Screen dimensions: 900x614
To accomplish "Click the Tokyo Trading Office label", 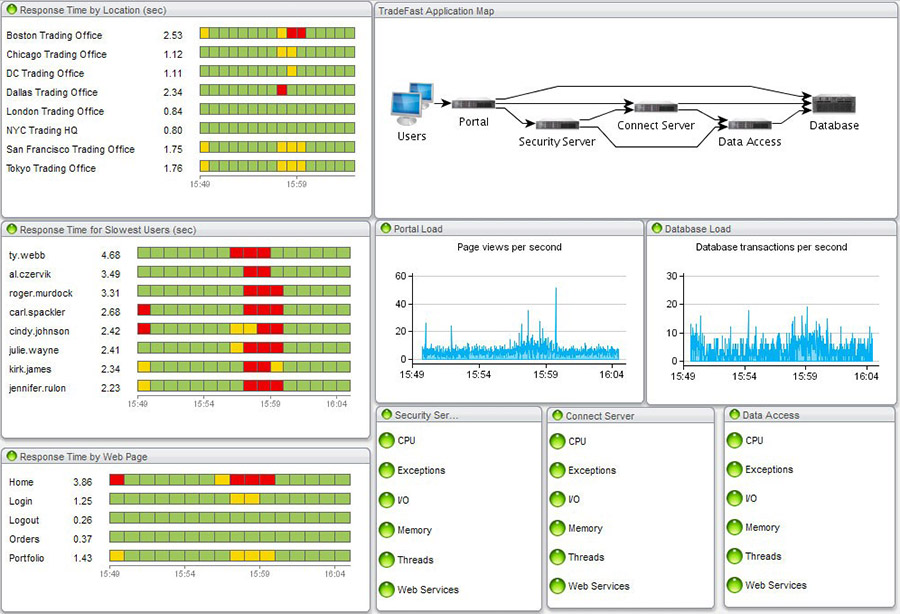I will [x=51, y=168].
